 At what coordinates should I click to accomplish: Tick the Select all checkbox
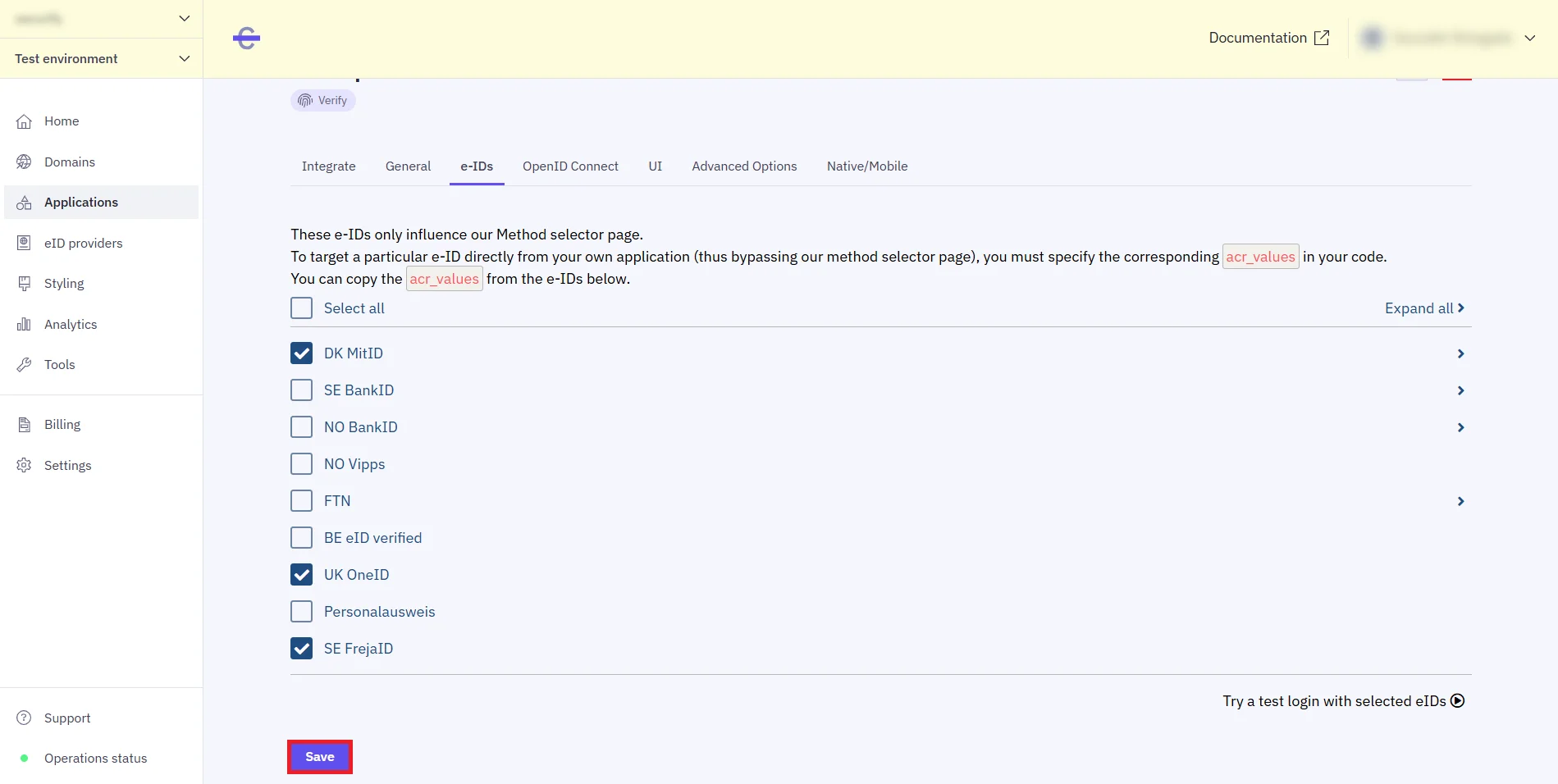click(x=301, y=308)
